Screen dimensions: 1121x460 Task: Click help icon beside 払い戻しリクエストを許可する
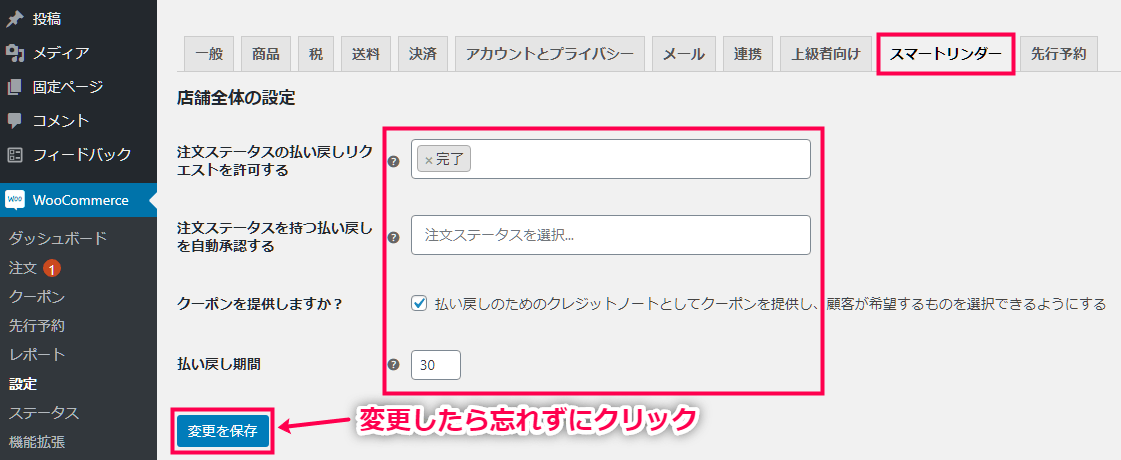[x=392, y=161]
